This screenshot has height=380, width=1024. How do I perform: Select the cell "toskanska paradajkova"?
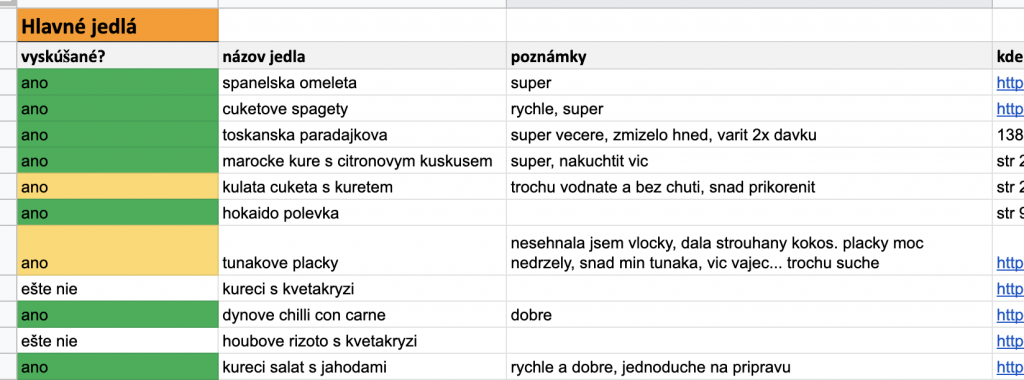coord(362,135)
